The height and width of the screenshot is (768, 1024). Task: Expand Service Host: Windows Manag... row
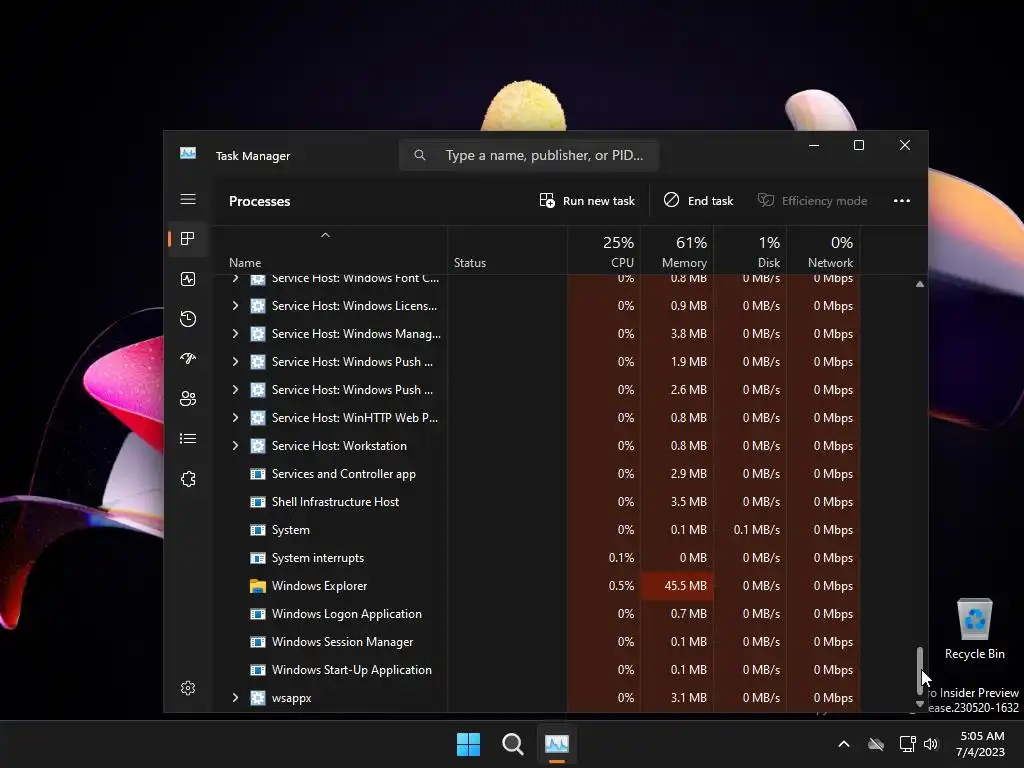click(x=235, y=334)
